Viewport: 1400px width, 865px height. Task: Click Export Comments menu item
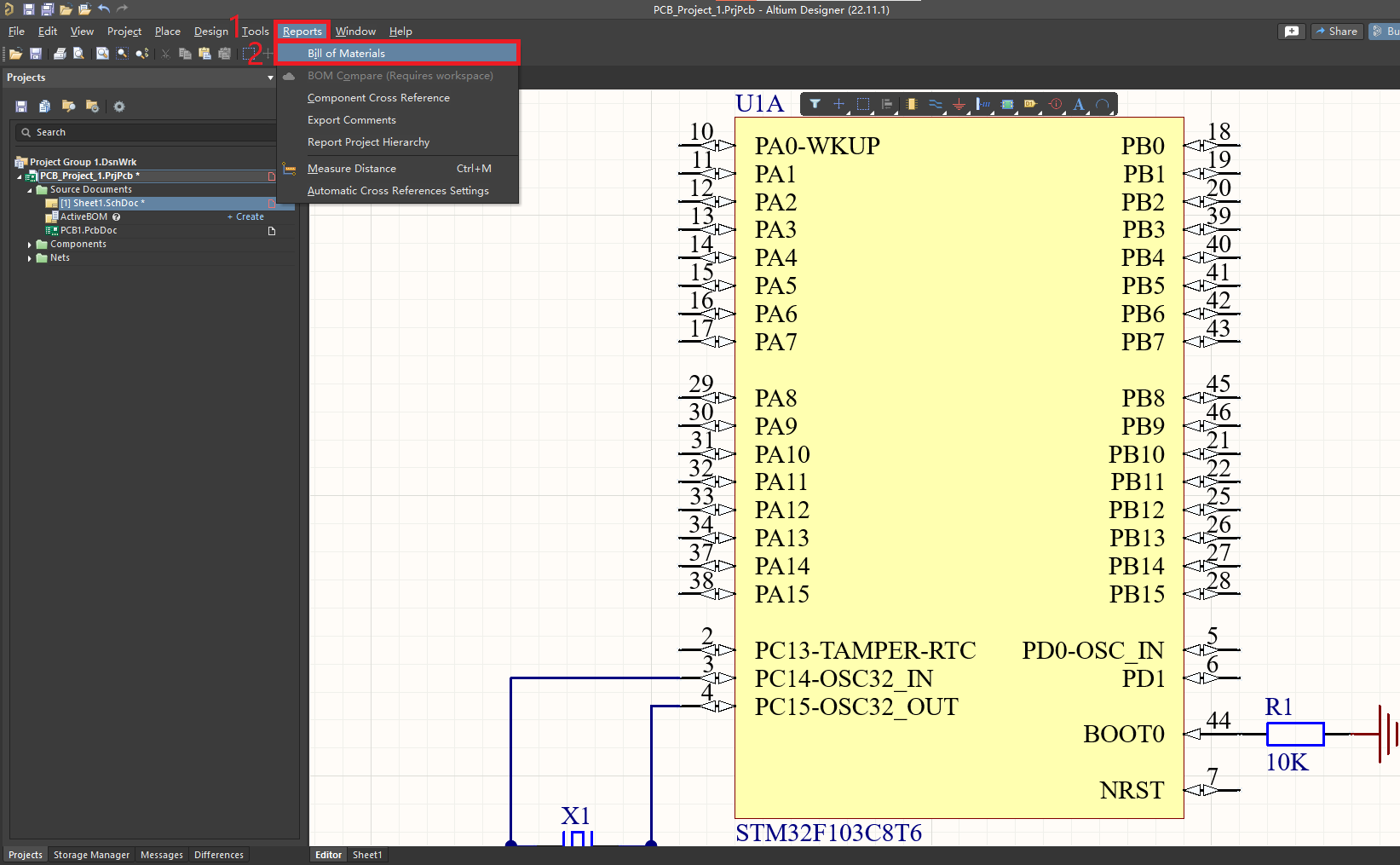click(397, 120)
